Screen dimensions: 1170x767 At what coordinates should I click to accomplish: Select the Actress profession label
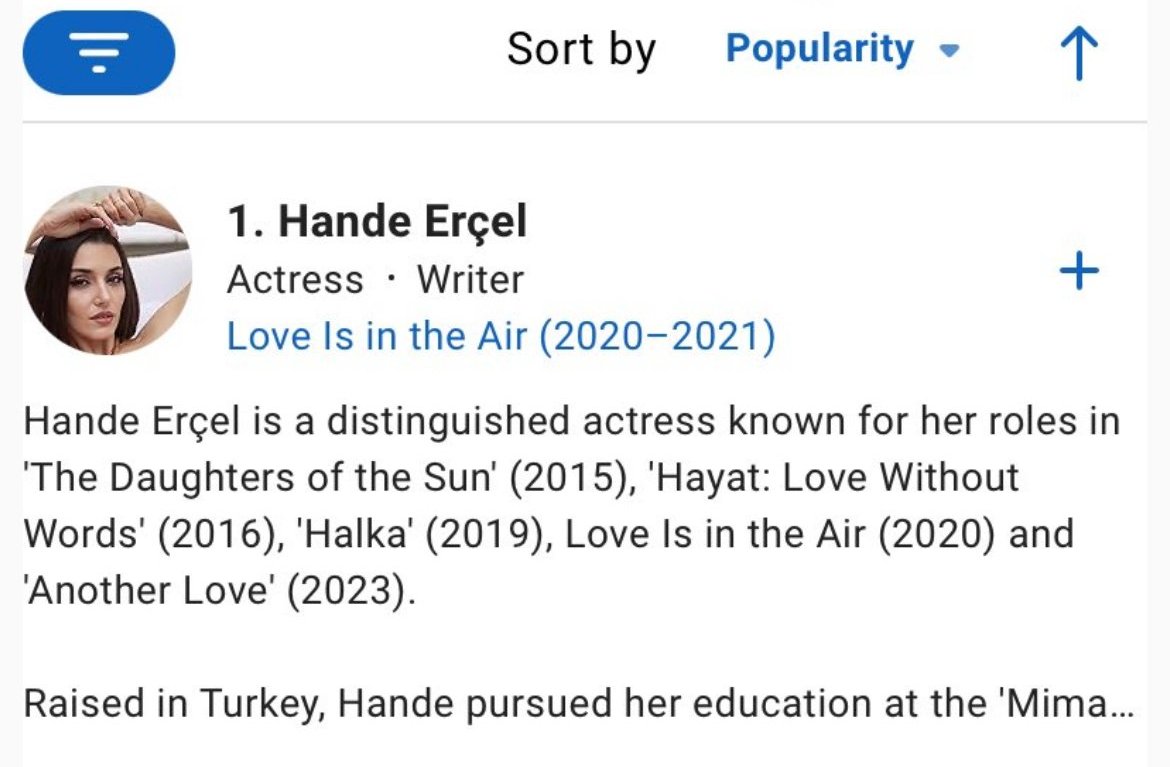[295, 280]
